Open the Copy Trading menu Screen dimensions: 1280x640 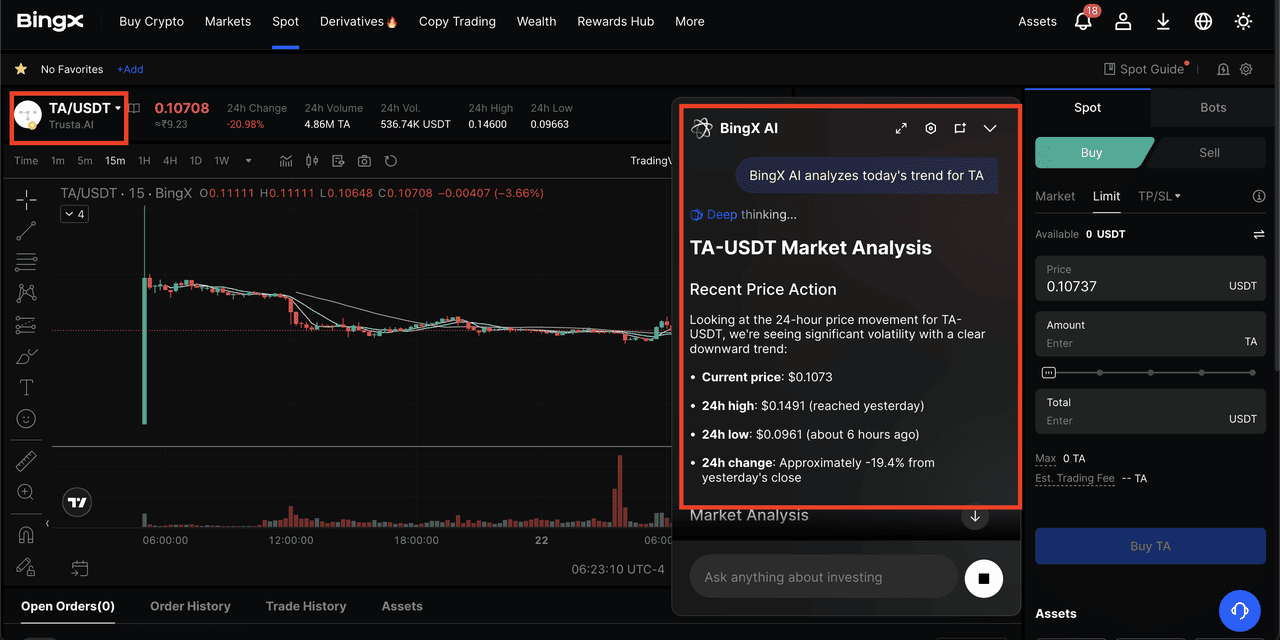click(x=457, y=21)
